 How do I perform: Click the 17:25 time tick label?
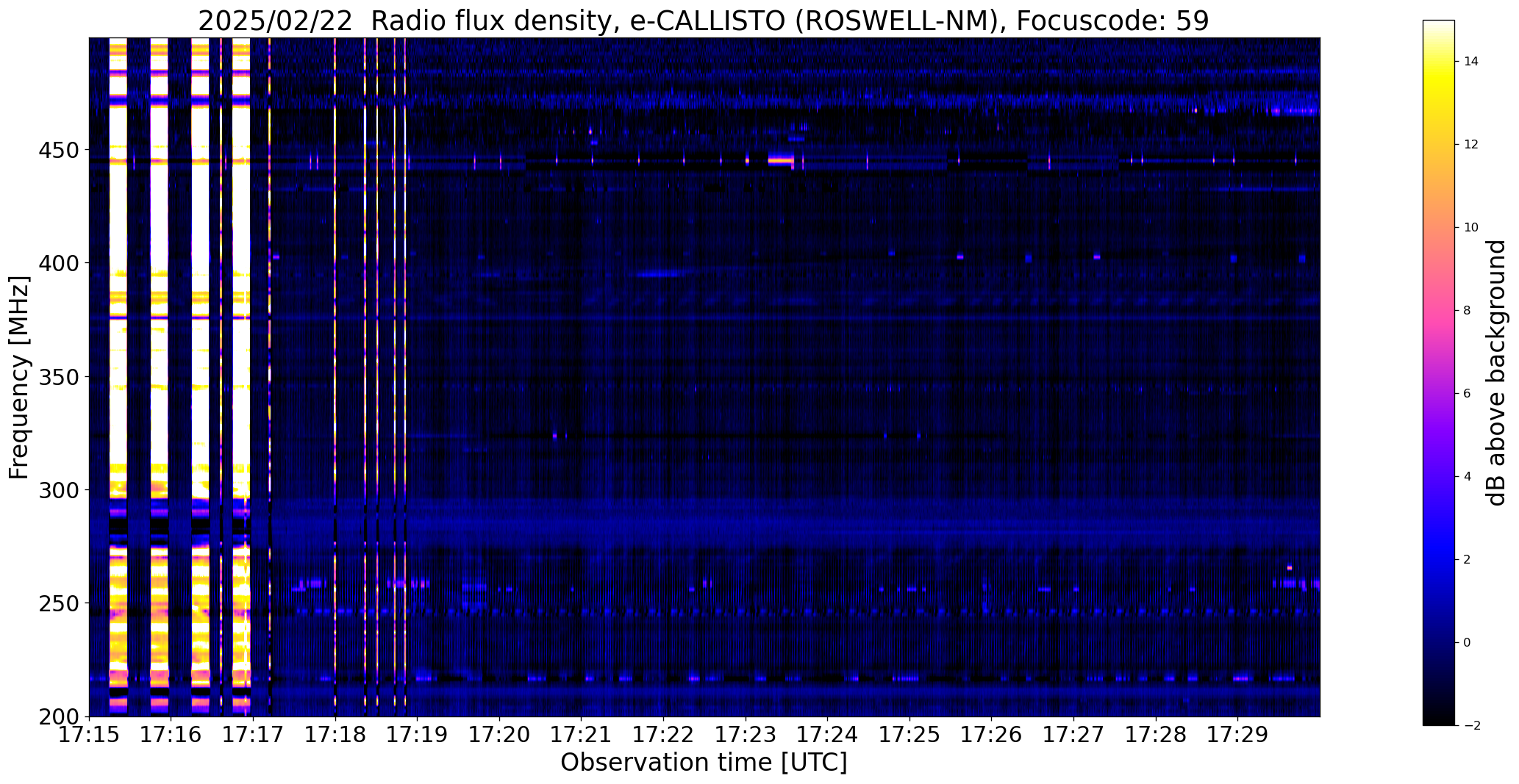(909, 735)
